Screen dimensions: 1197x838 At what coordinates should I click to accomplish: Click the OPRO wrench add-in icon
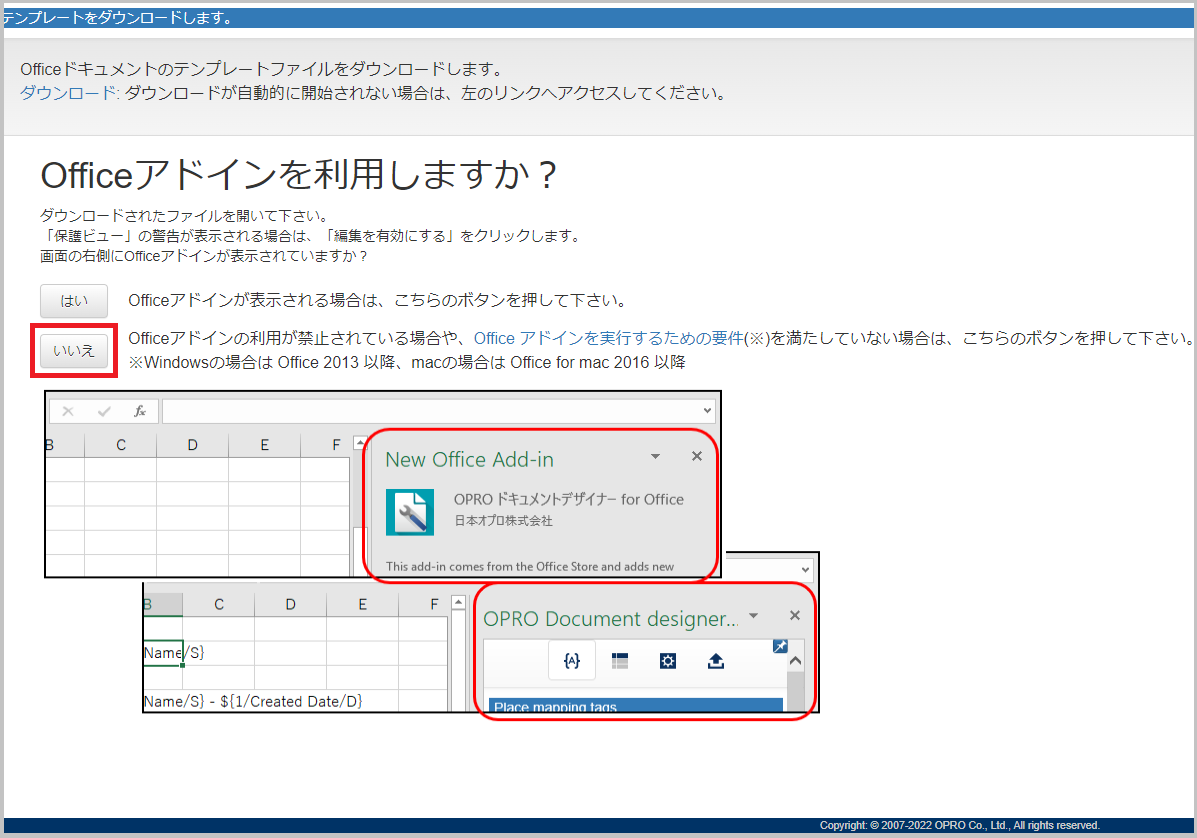point(410,512)
